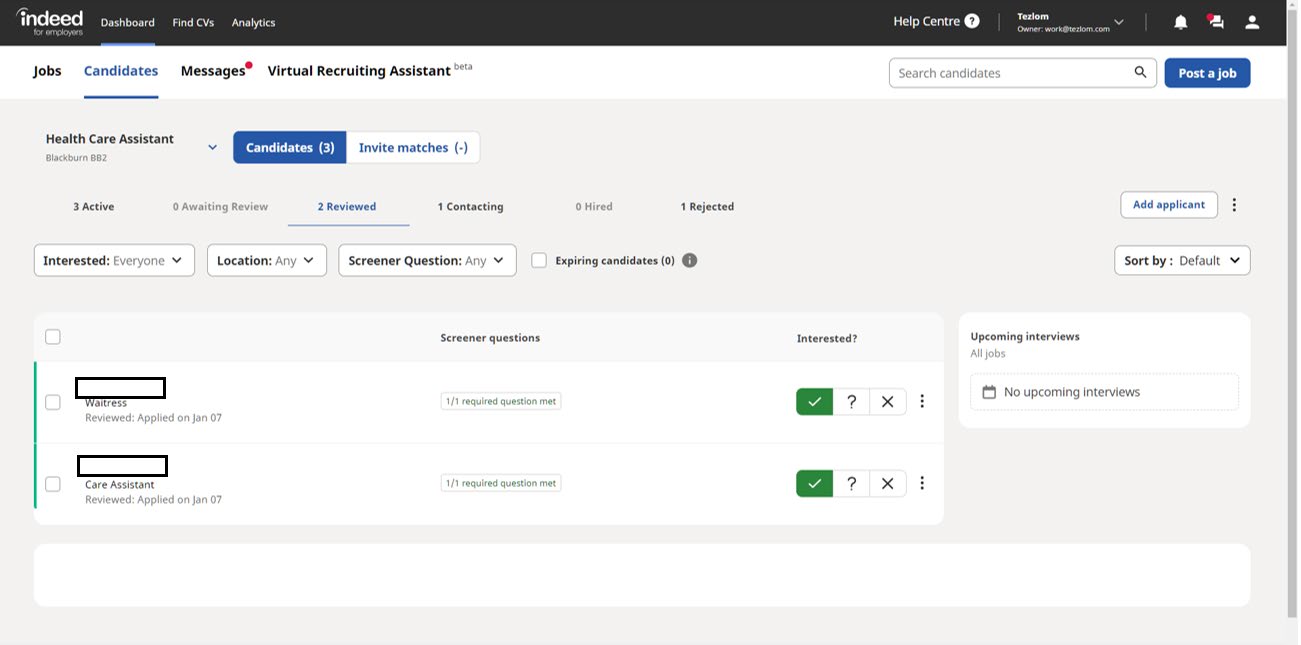Image resolution: width=1301 pixels, height=645 pixels.
Task: Reject the Care Assistant candidate with X
Action: click(887, 484)
